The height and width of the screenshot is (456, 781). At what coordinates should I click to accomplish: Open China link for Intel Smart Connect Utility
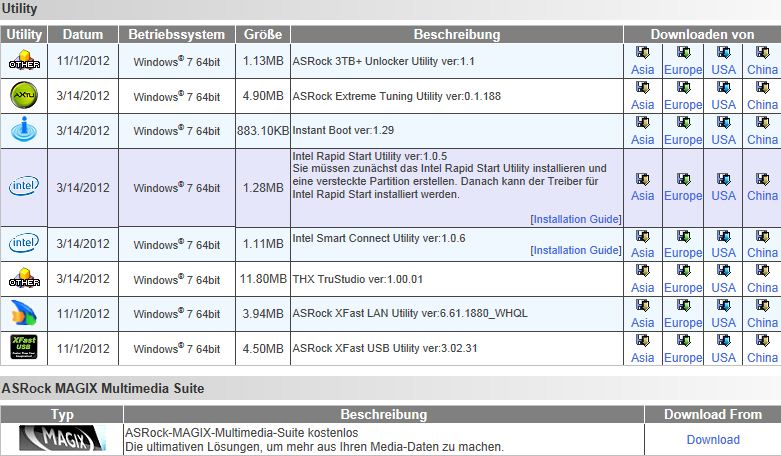point(763,252)
